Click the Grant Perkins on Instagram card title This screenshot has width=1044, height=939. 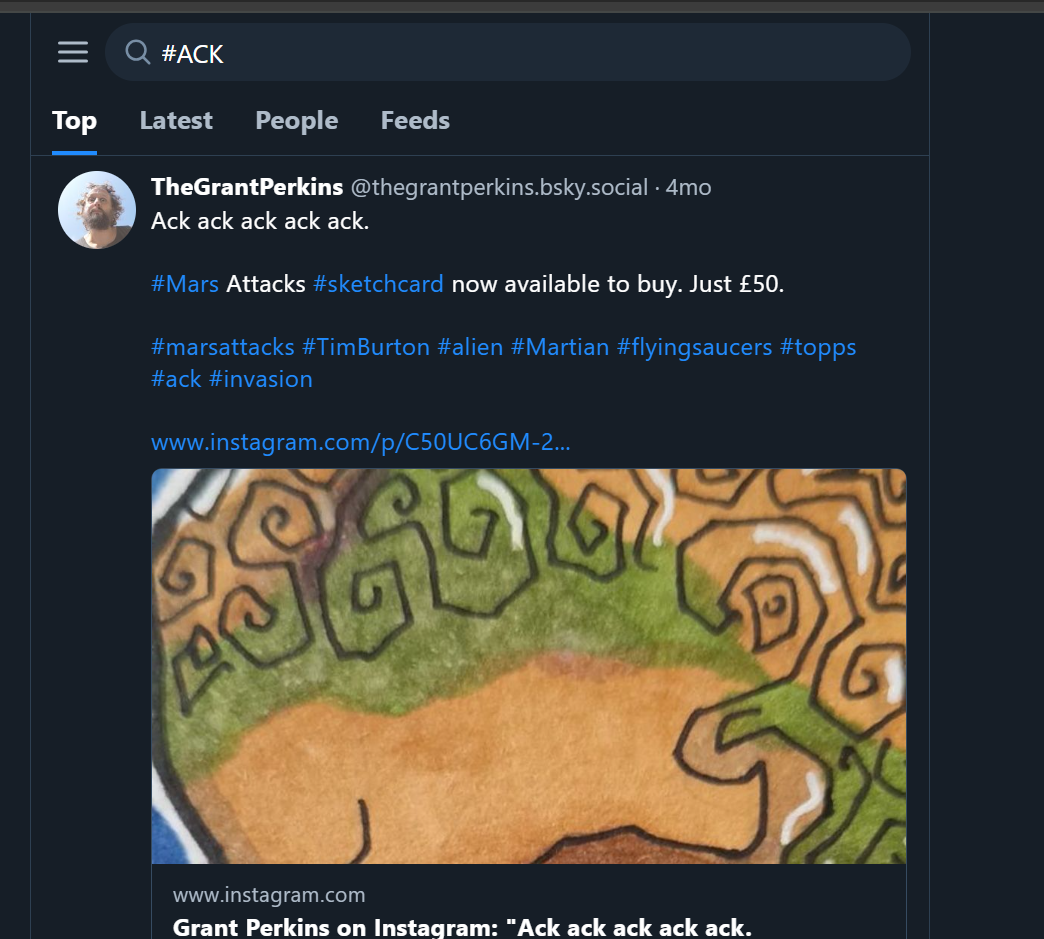click(462, 927)
